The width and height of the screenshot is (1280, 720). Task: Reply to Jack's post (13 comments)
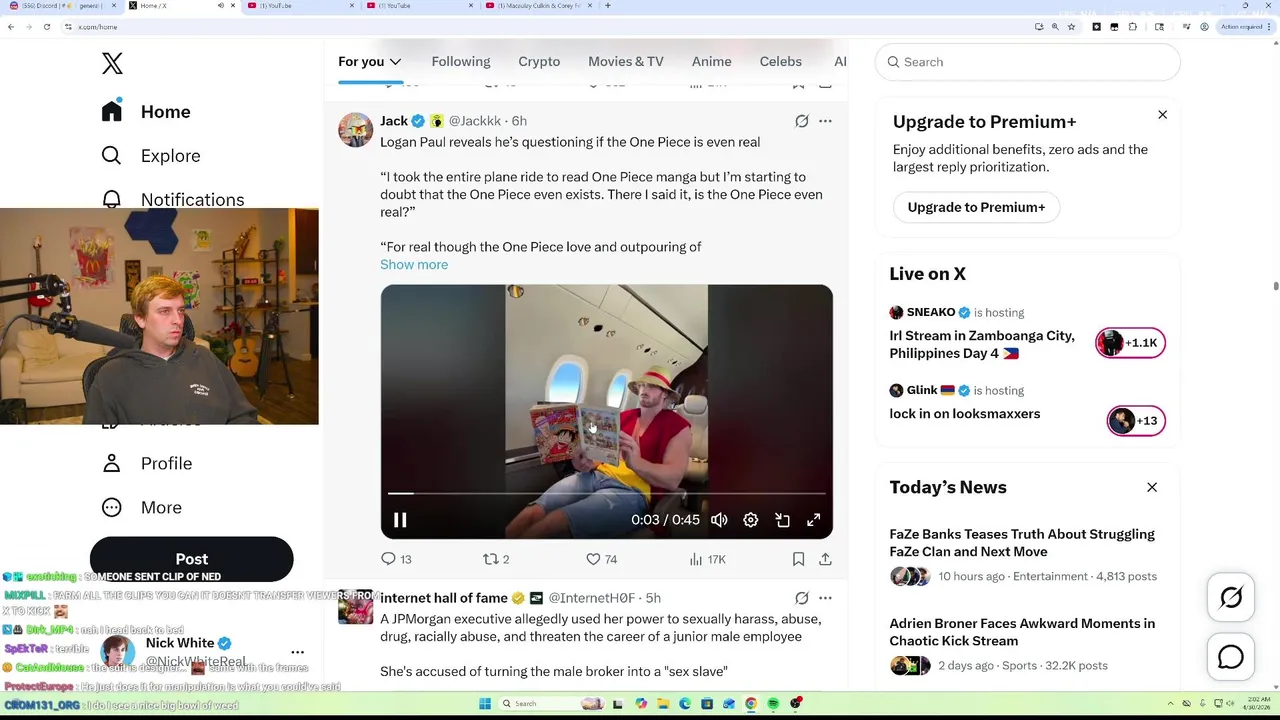click(x=397, y=559)
